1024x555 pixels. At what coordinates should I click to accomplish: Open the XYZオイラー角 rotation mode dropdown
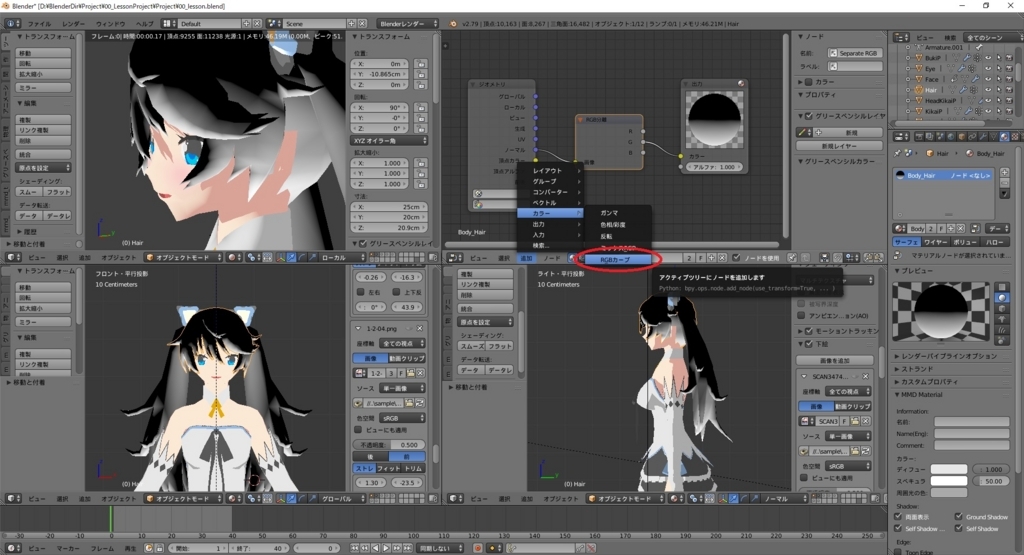coord(390,140)
